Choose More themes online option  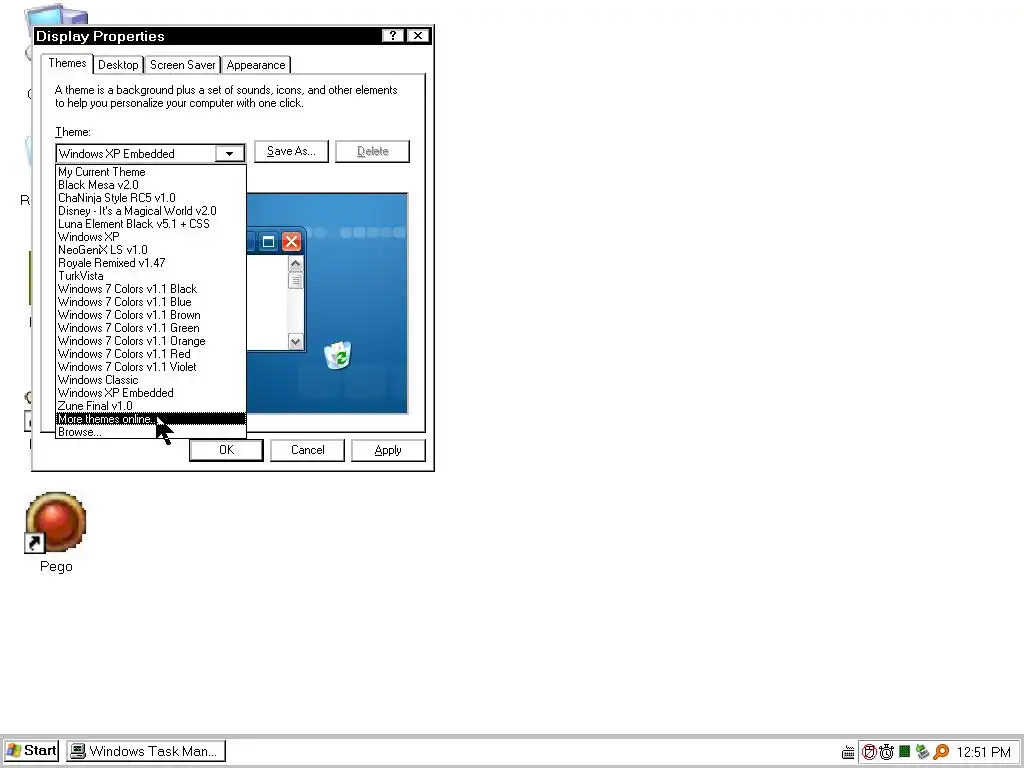tap(151, 419)
